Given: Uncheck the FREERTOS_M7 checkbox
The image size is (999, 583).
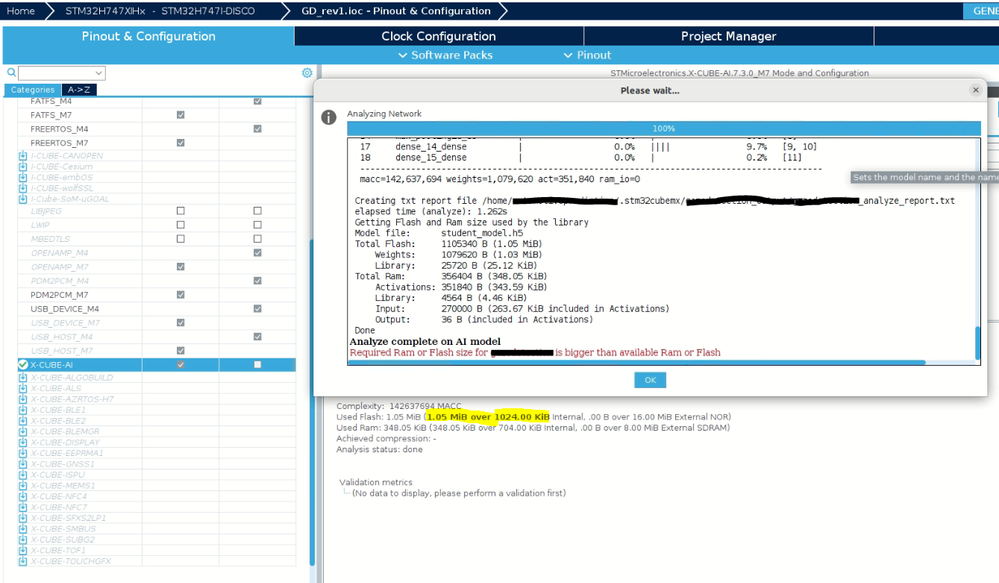Looking at the screenshot, I should pos(180,143).
